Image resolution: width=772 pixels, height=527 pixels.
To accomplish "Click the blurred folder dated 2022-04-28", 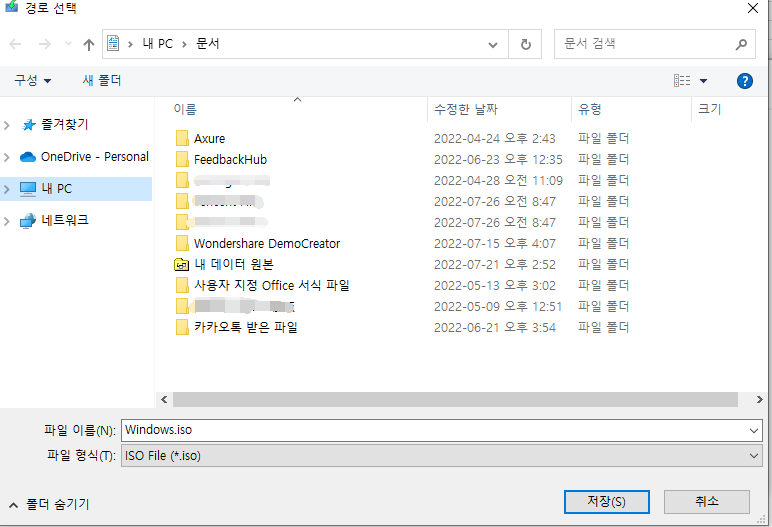I will [231, 181].
